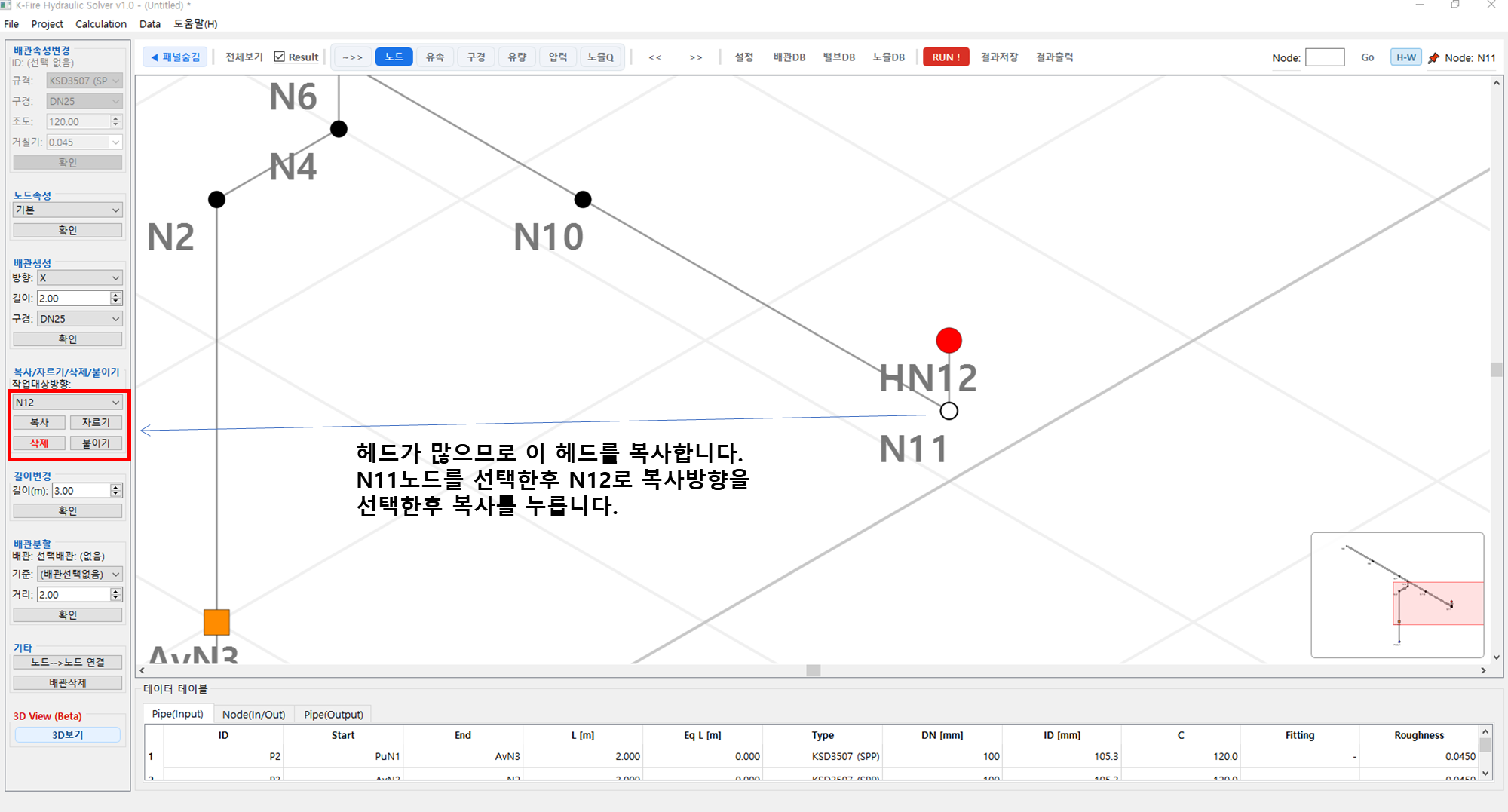
Task: Open the Project menu
Action: (x=48, y=24)
